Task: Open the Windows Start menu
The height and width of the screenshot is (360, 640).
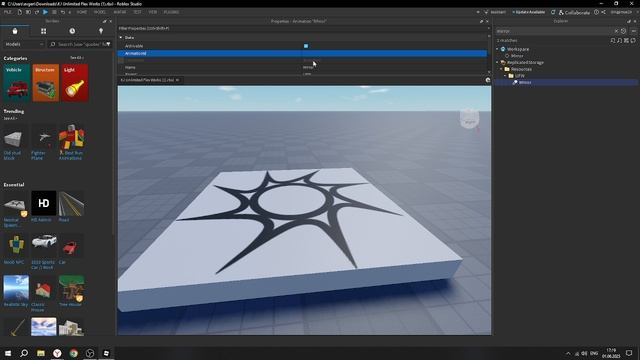Action: point(8,353)
